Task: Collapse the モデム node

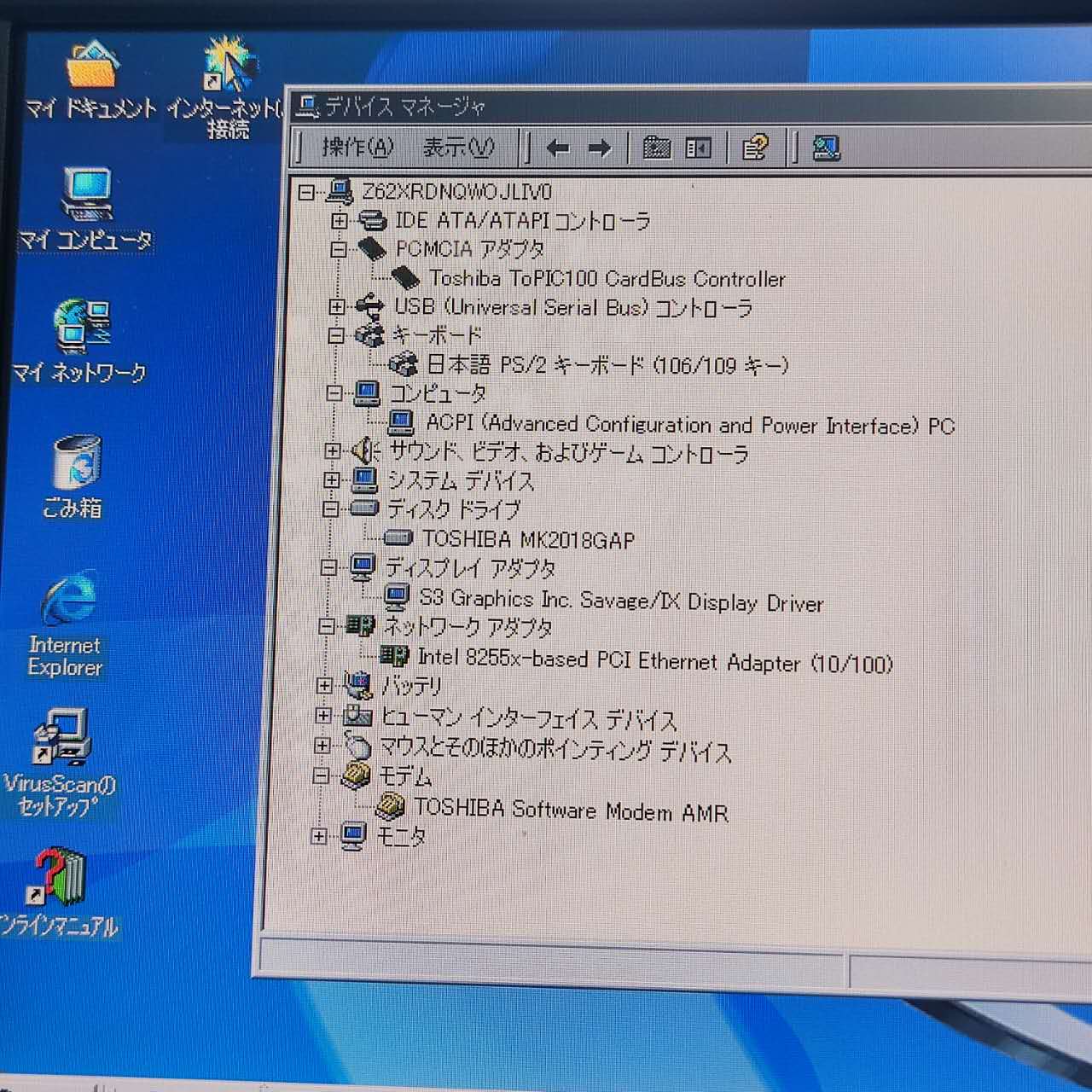Action: coord(322,775)
